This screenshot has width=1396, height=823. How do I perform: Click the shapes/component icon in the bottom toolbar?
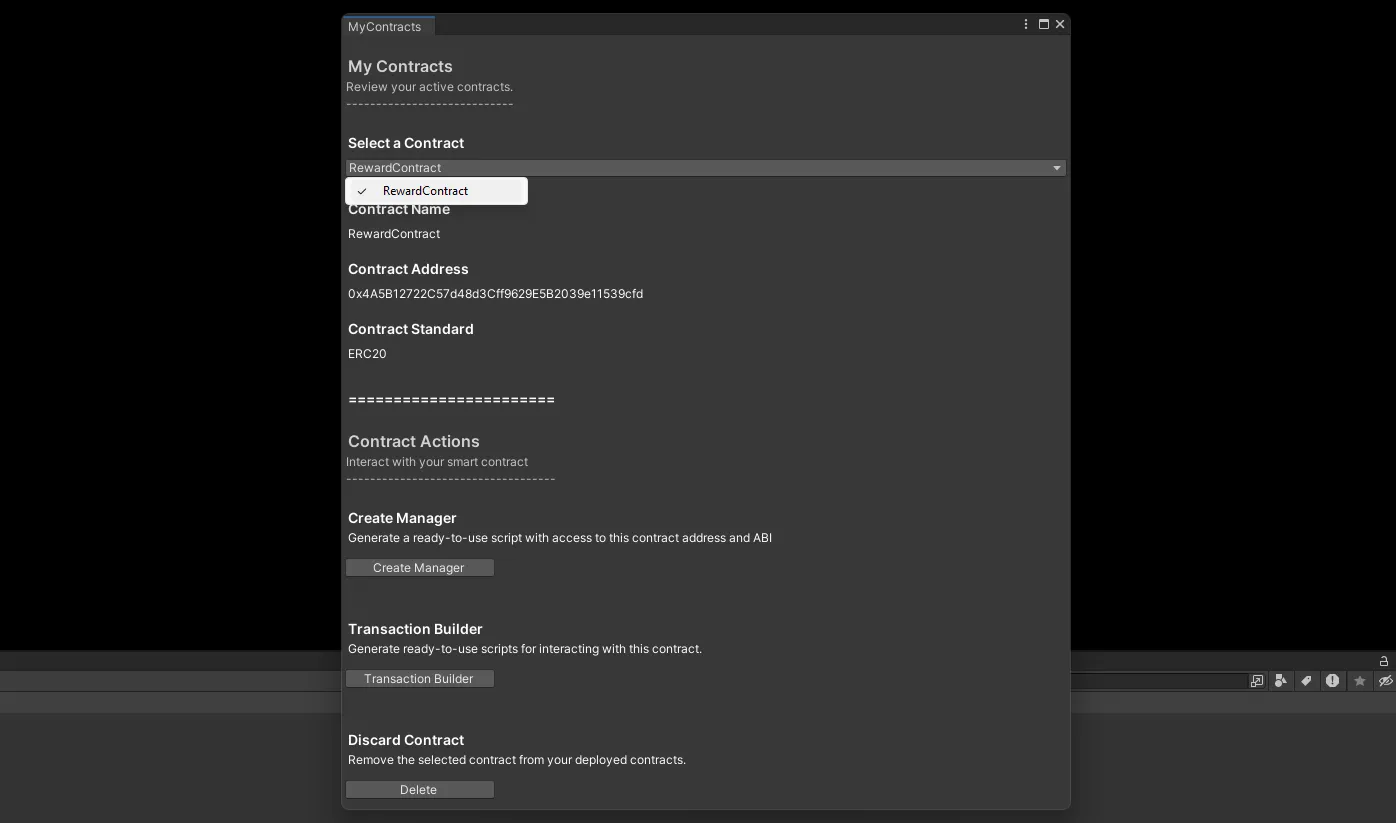[x=1282, y=681]
